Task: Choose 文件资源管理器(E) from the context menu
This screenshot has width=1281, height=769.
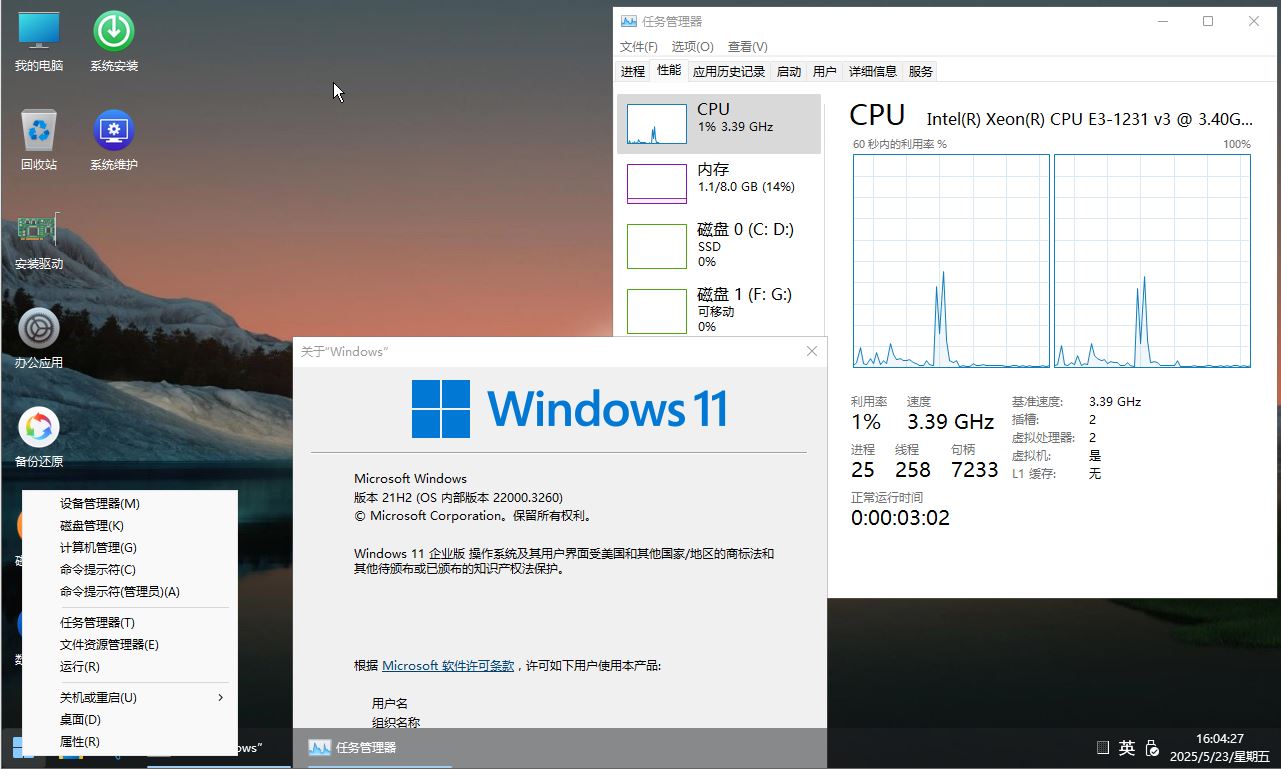Action: coord(130,644)
